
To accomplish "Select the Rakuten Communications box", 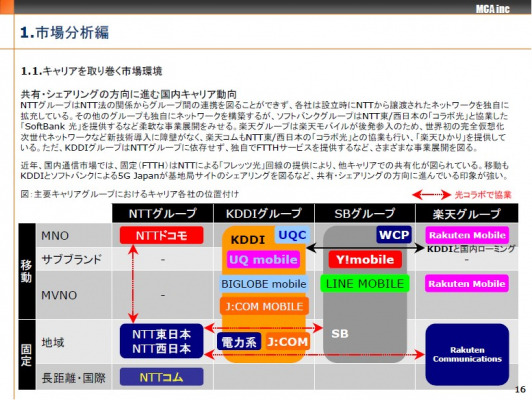I will (467, 355).
